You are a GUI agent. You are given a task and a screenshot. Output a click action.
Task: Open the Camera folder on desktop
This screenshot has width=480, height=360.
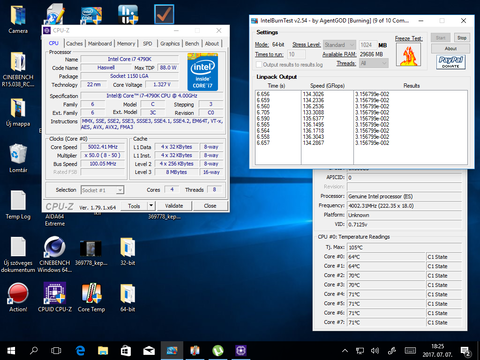[x=18, y=19]
